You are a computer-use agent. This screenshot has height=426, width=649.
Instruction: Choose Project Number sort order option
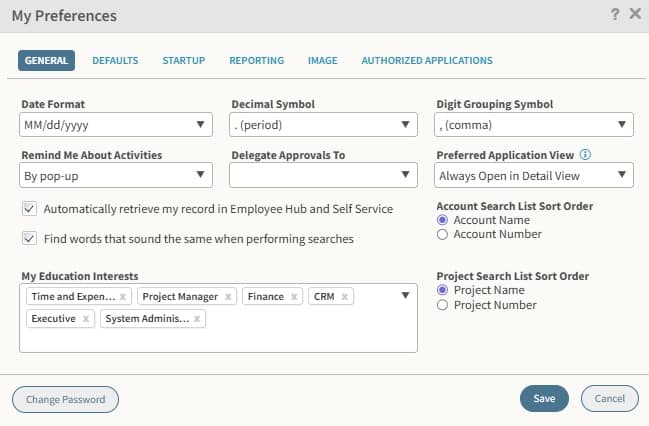pyautogui.click(x=443, y=305)
